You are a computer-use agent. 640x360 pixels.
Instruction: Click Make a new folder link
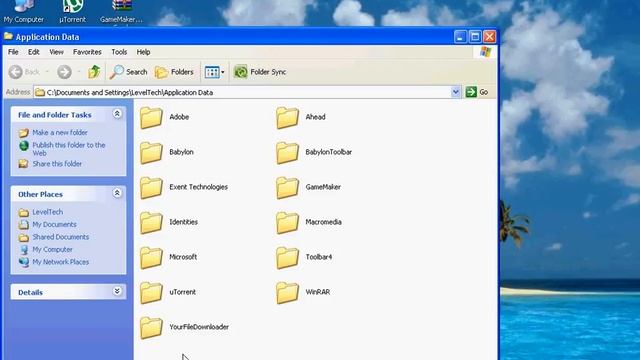(x=60, y=133)
